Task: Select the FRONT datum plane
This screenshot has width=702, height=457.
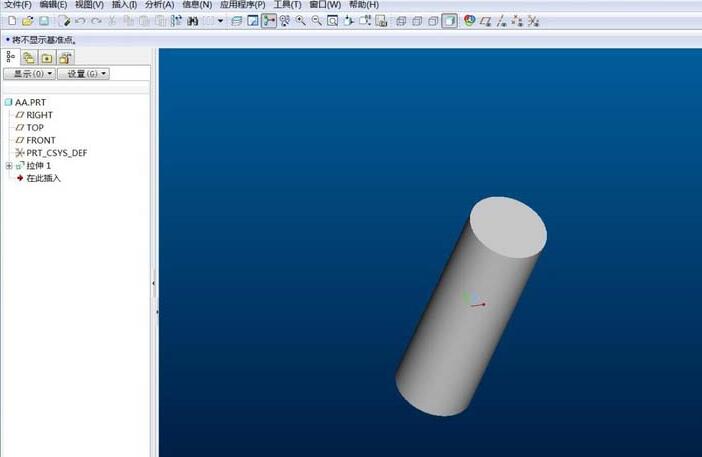Action: (x=36, y=140)
